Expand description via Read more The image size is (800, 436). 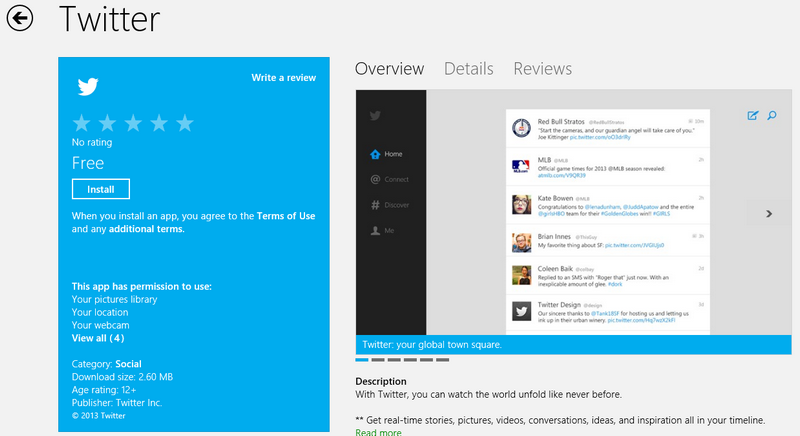click(x=378, y=432)
